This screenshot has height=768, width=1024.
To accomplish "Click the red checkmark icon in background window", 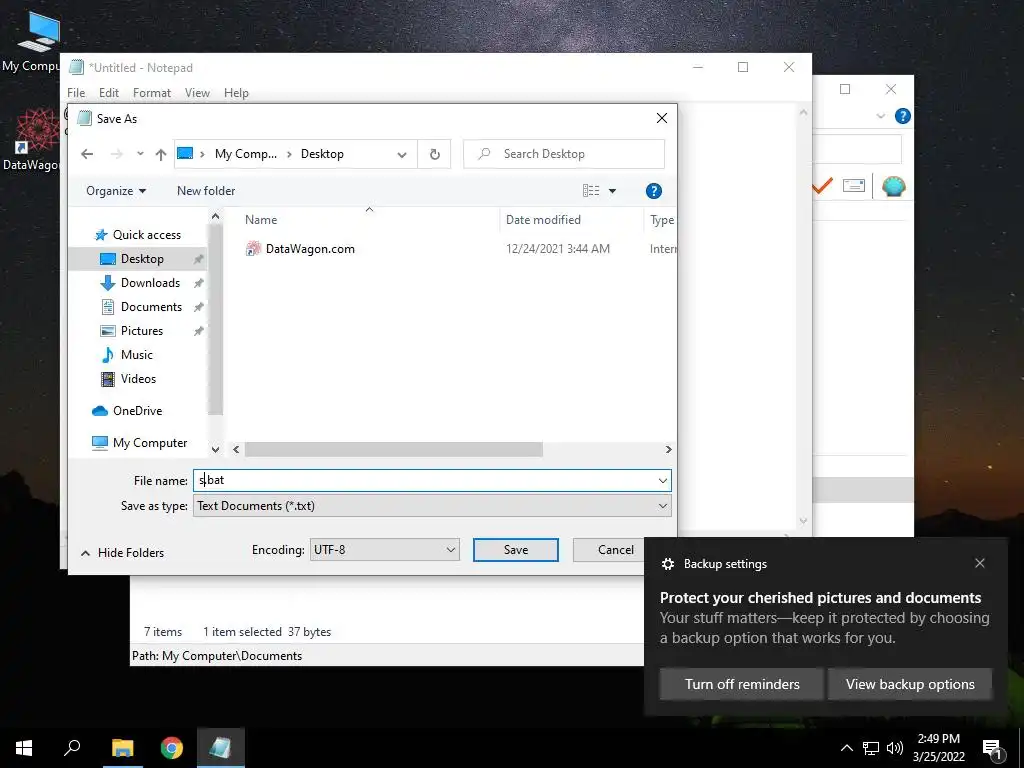I will (x=822, y=186).
